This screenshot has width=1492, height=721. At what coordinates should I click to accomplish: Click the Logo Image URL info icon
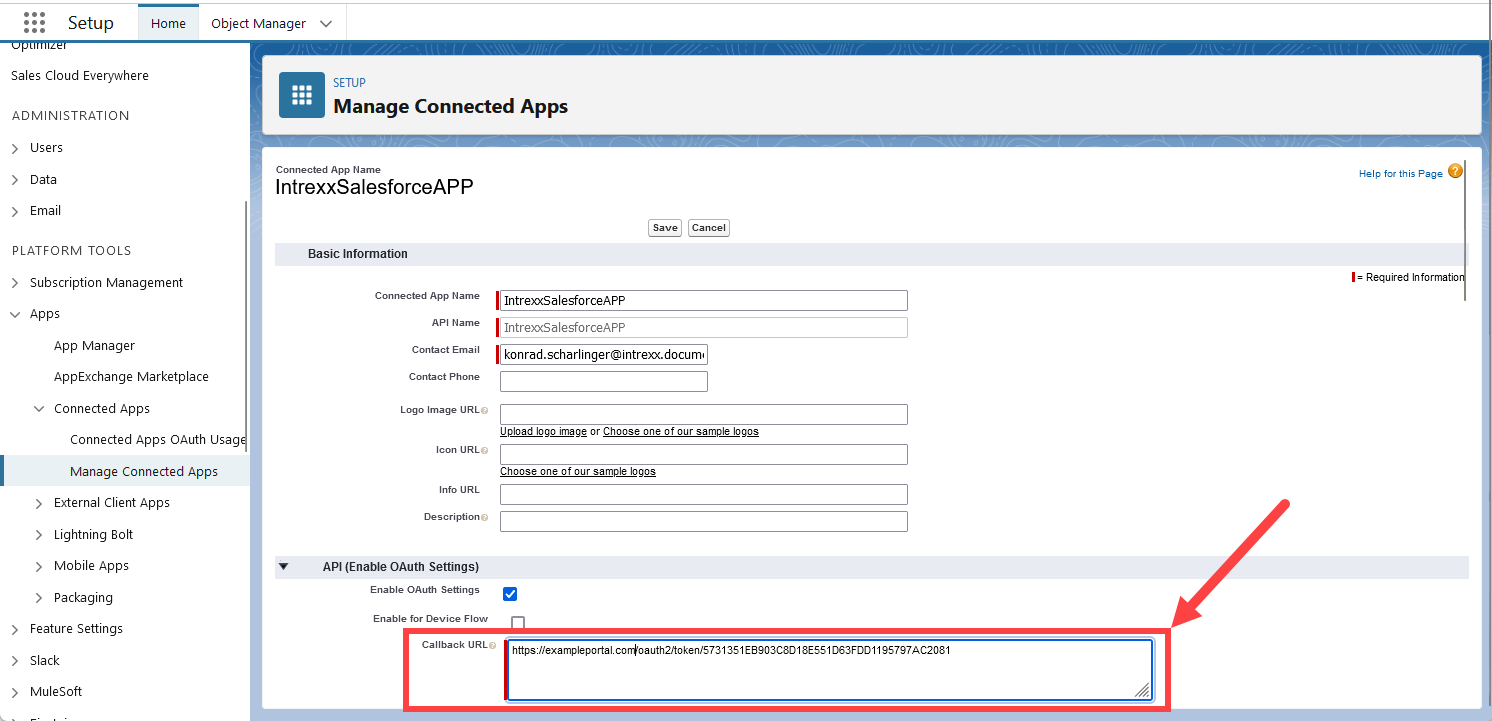pos(485,410)
